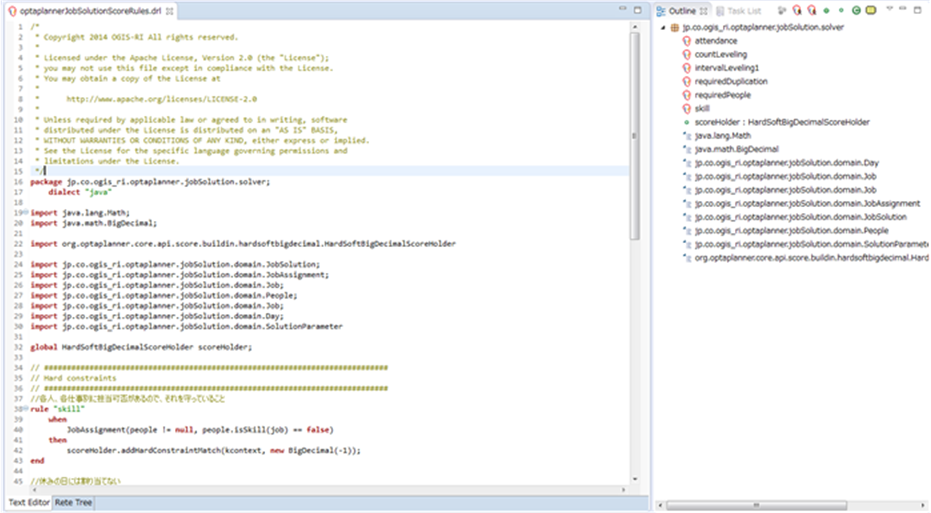
Task: Click the editor horizontal scroll right arrow
Action: point(623,490)
